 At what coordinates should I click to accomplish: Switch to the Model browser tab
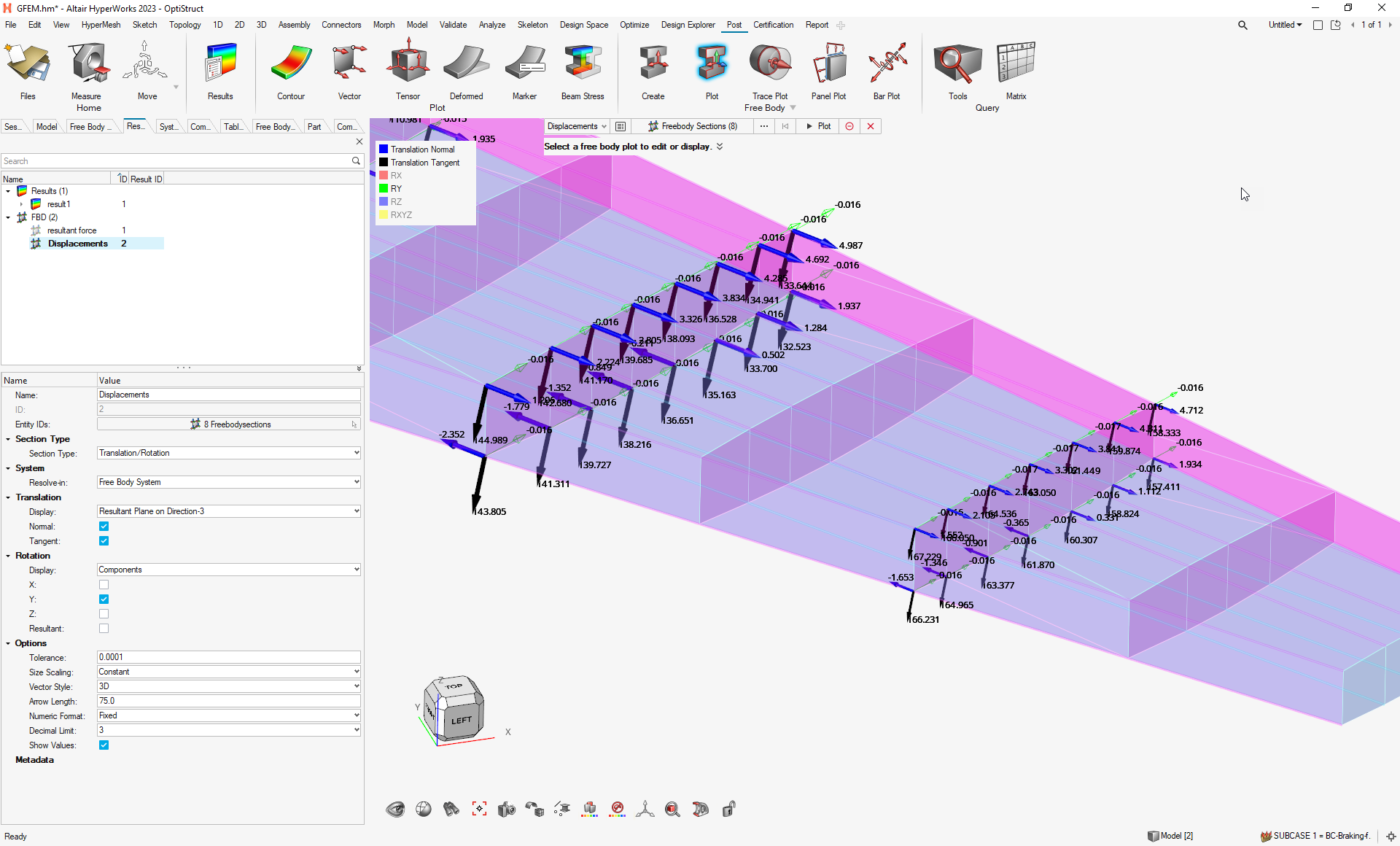[47, 126]
